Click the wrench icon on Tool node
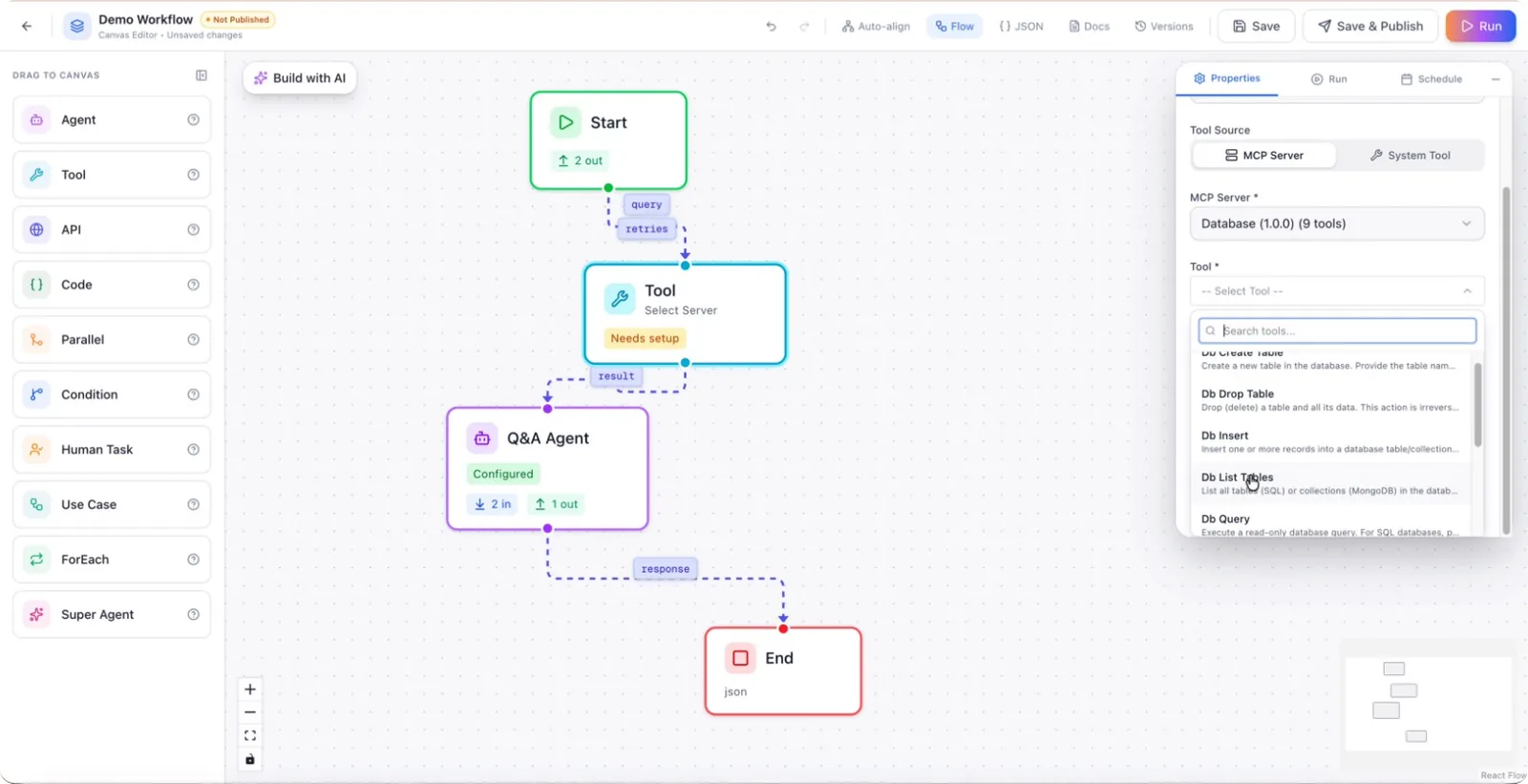This screenshot has height=784, width=1528. coord(620,299)
